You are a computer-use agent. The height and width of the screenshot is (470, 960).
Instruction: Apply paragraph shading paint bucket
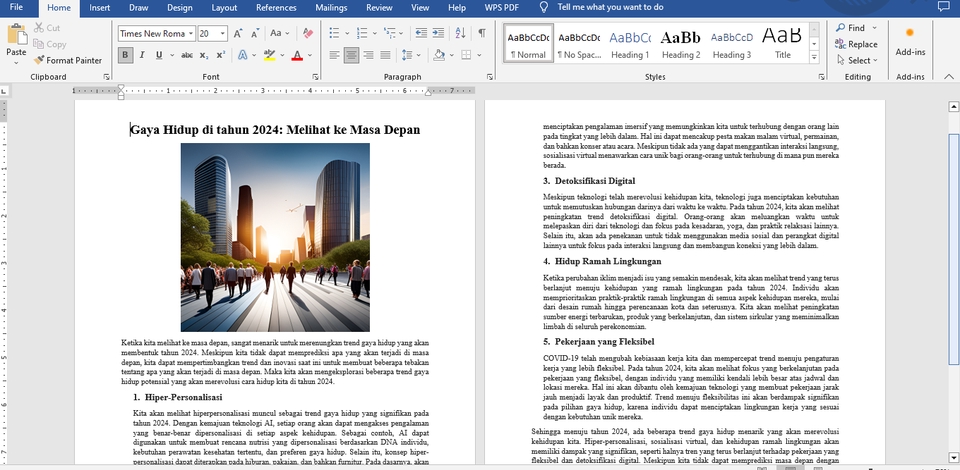439,55
